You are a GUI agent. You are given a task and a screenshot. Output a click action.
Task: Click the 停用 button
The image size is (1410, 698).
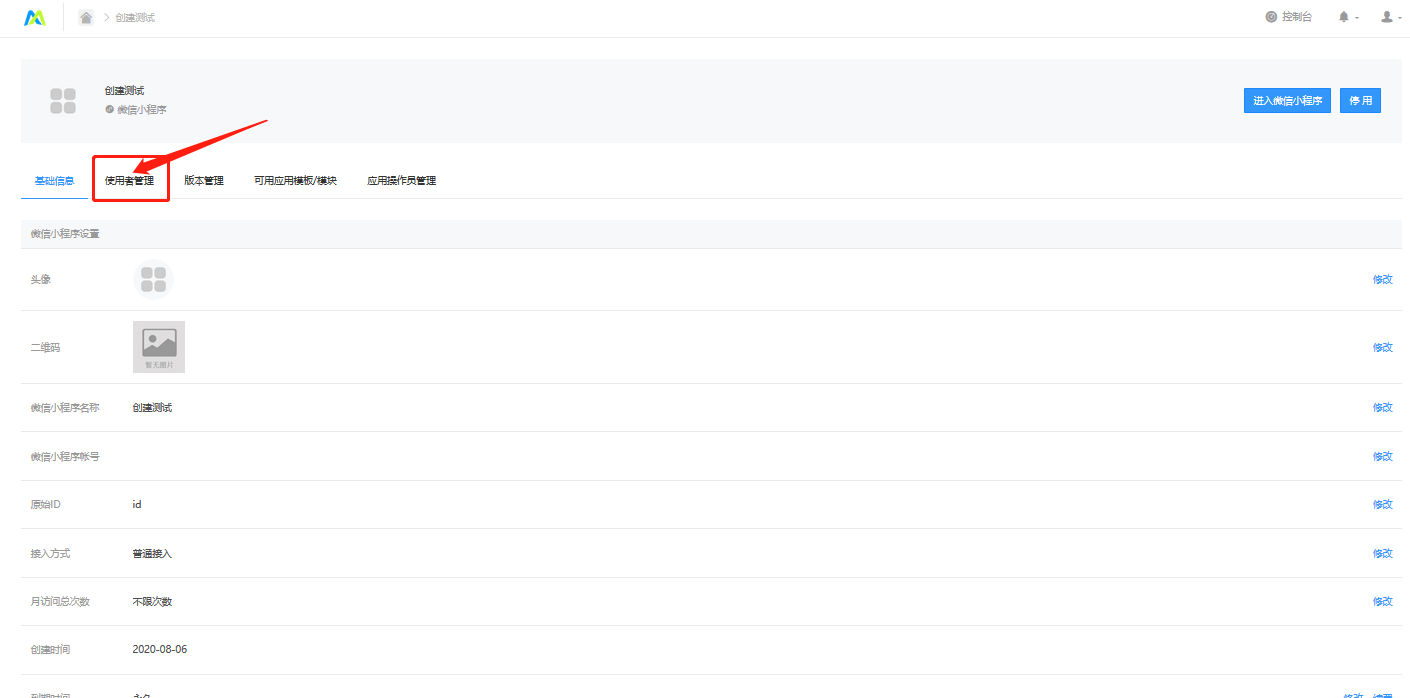1360,101
